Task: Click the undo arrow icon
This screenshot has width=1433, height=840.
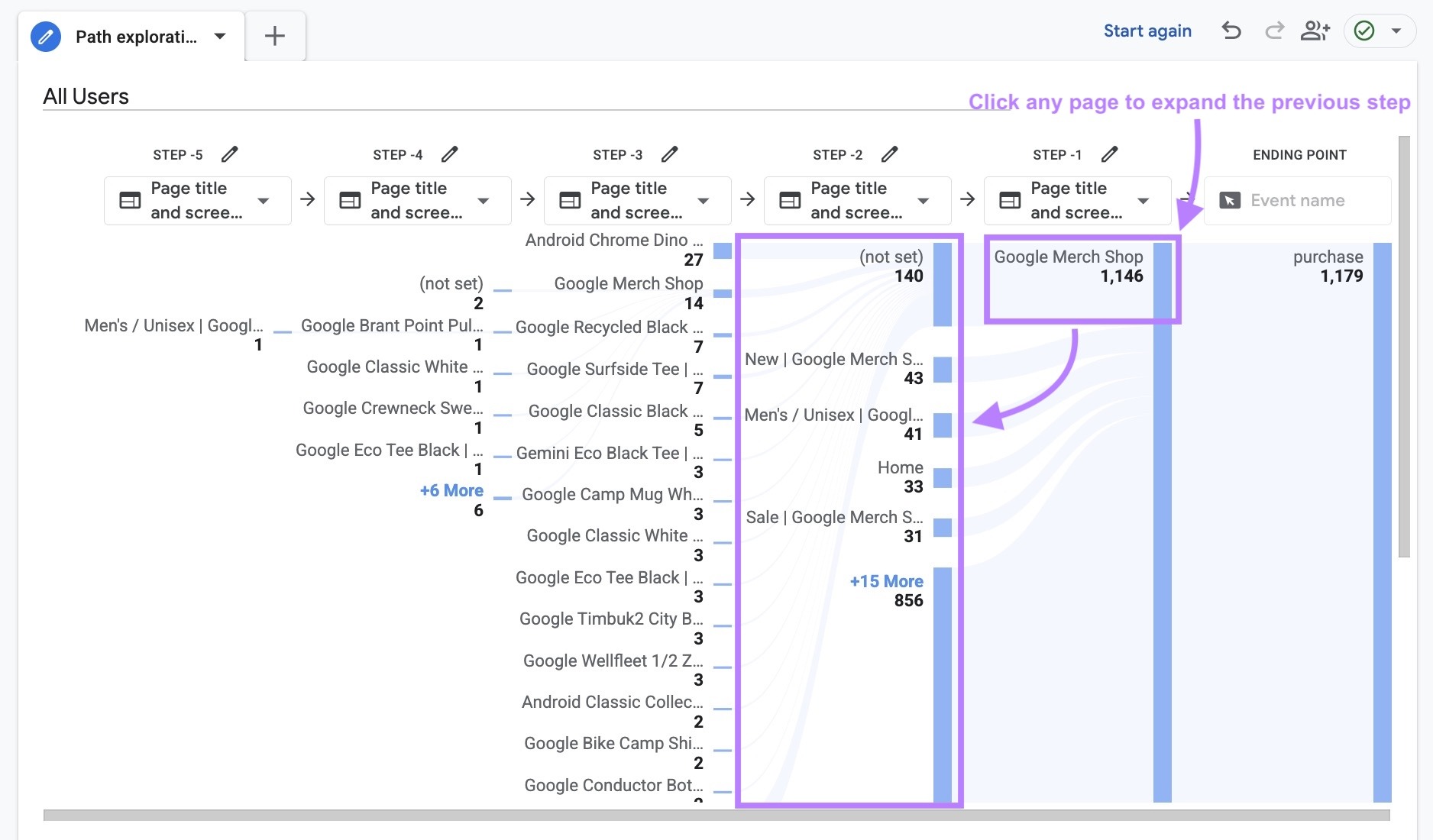Action: 1231,31
